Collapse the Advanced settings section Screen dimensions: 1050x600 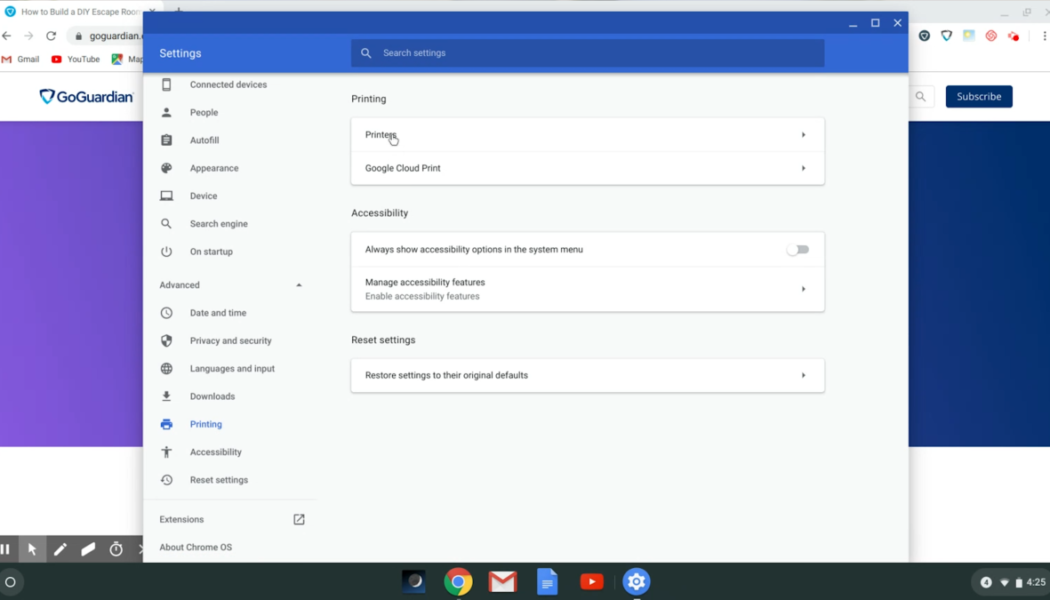click(298, 284)
